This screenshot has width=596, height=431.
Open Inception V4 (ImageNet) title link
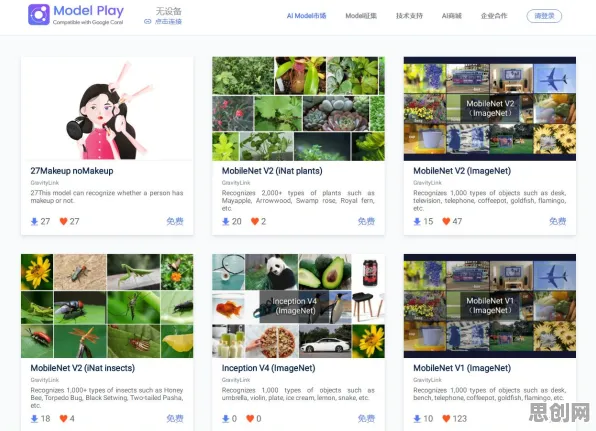click(x=269, y=368)
